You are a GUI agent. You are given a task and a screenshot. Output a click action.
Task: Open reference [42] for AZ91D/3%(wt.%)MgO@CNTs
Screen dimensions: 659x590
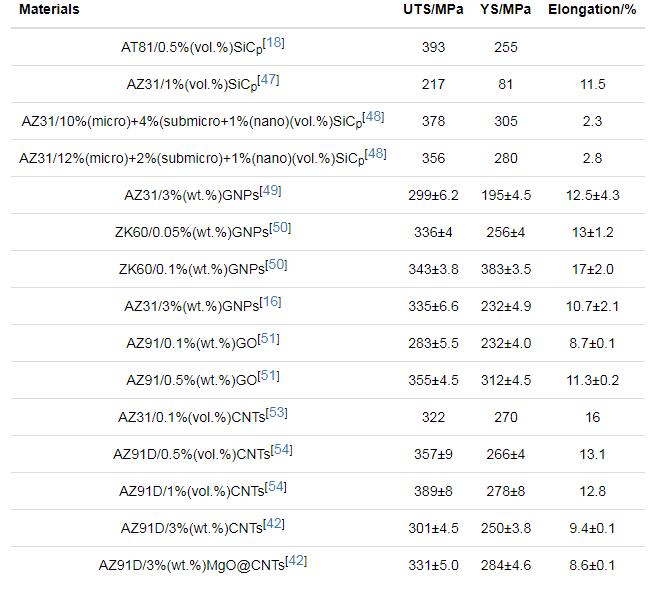[296, 561]
